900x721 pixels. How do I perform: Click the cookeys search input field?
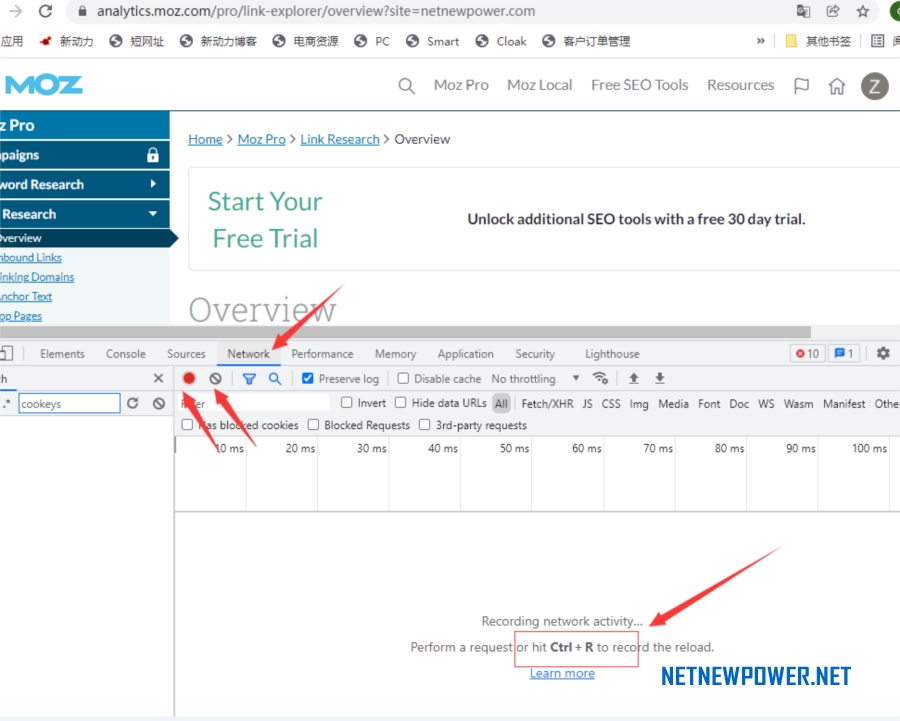(x=69, y=404)
